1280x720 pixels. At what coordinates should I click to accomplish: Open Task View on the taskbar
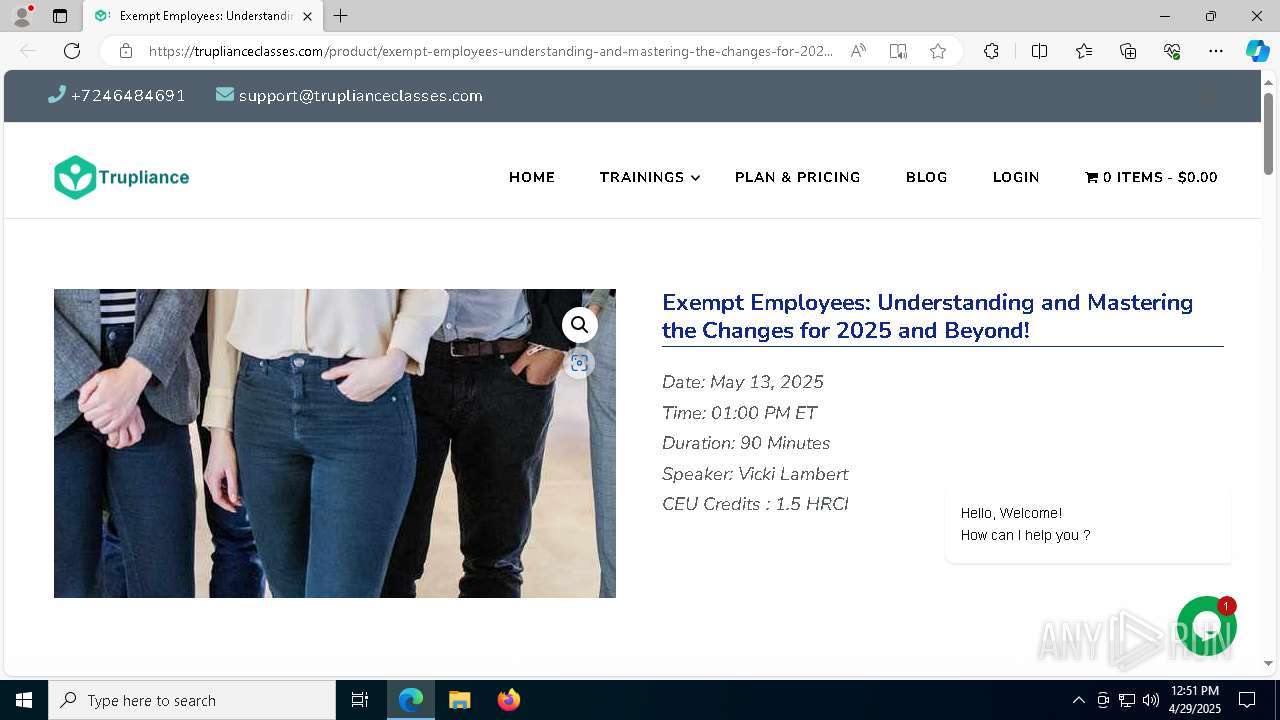tap(360, 700)
